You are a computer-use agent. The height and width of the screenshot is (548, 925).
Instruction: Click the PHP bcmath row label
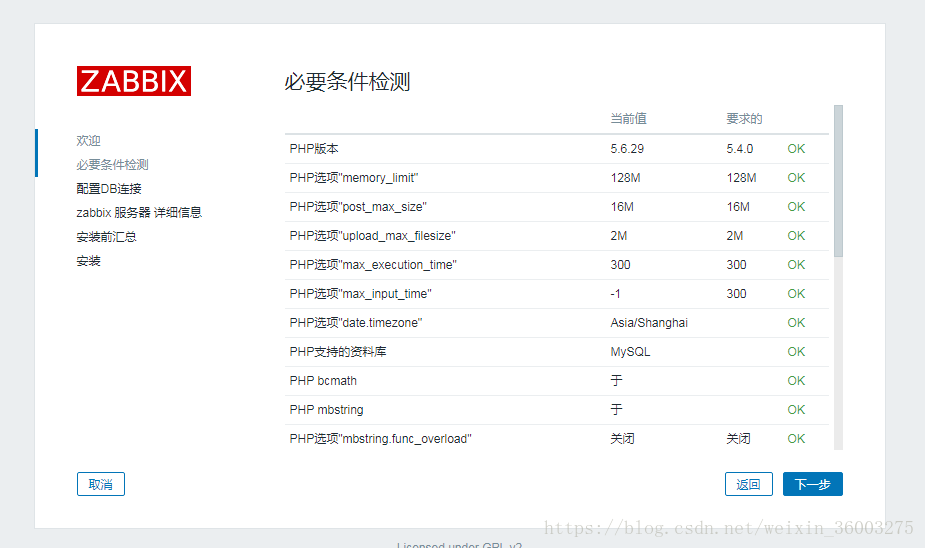click(x=323, y=380)
